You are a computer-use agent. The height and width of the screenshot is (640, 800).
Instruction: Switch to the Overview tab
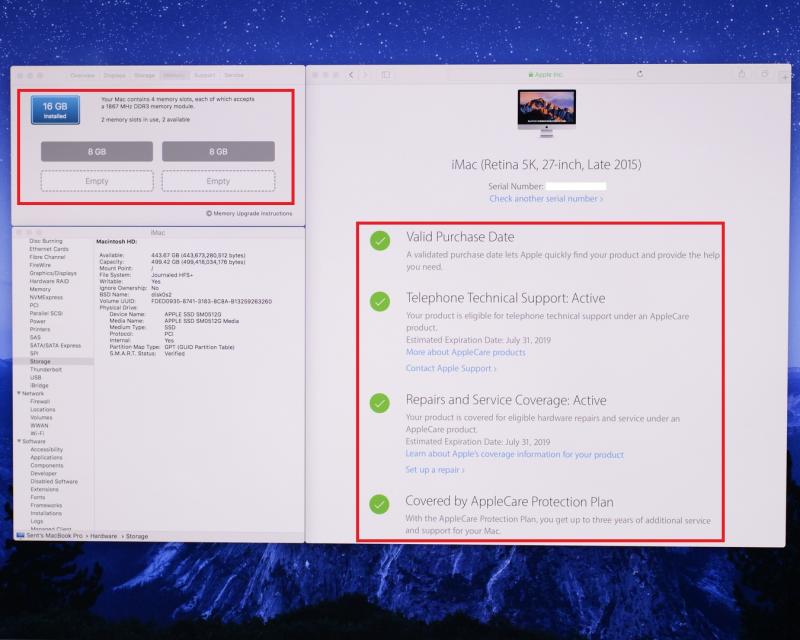pos(83,75)
